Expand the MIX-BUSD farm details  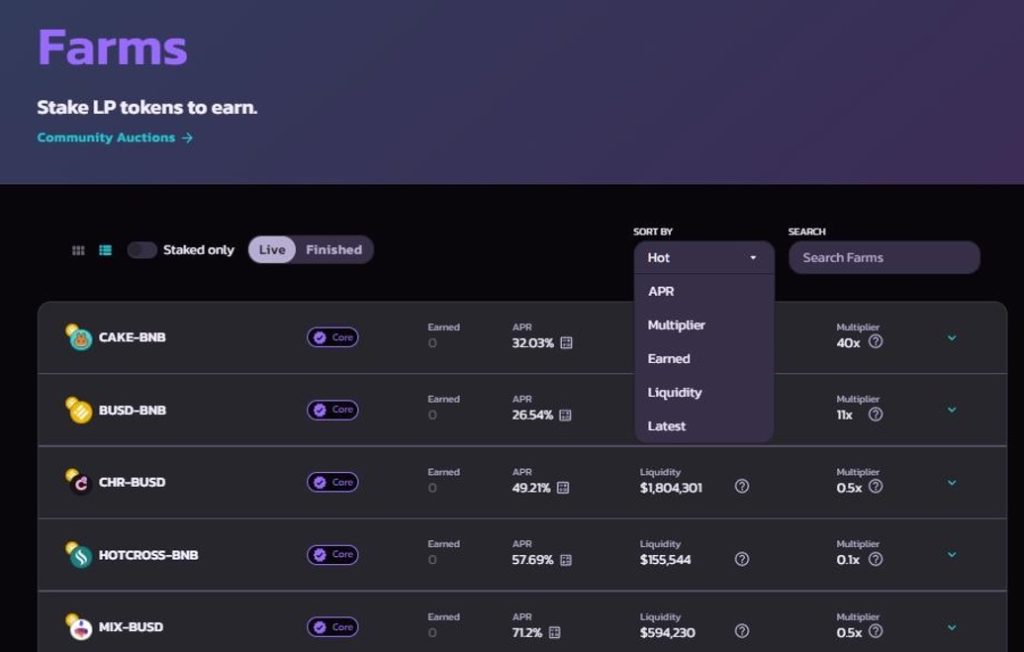pos(951,626)
